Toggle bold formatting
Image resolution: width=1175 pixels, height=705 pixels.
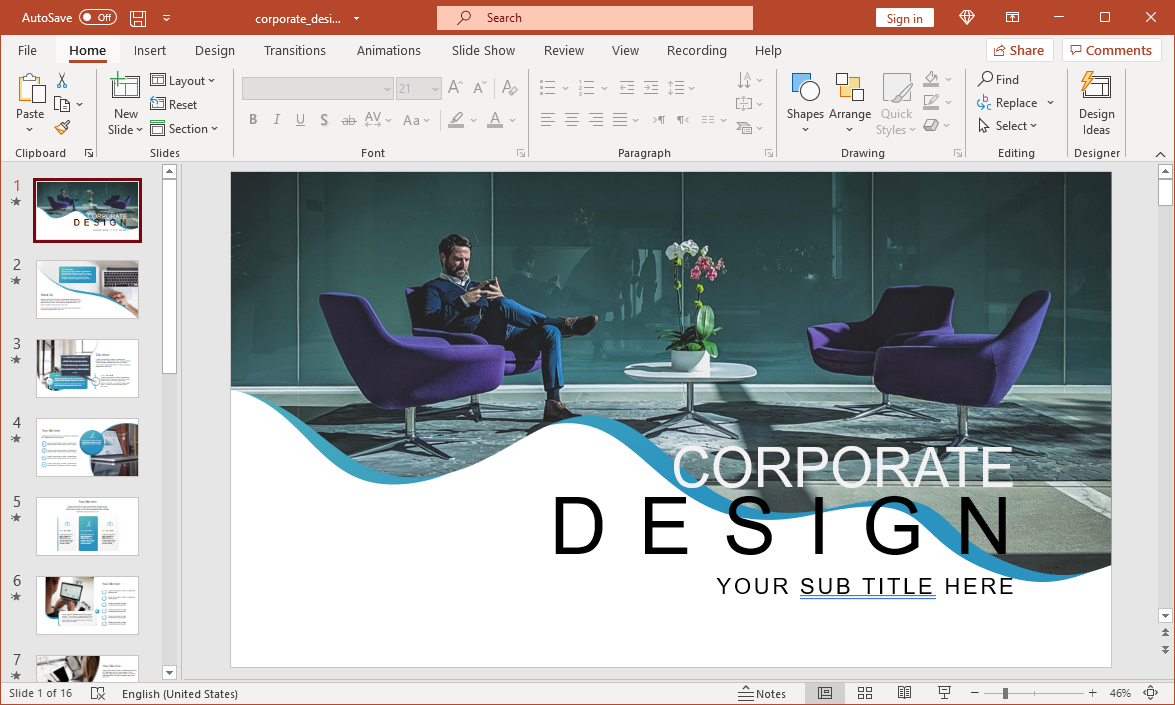[x=253, y=119]
